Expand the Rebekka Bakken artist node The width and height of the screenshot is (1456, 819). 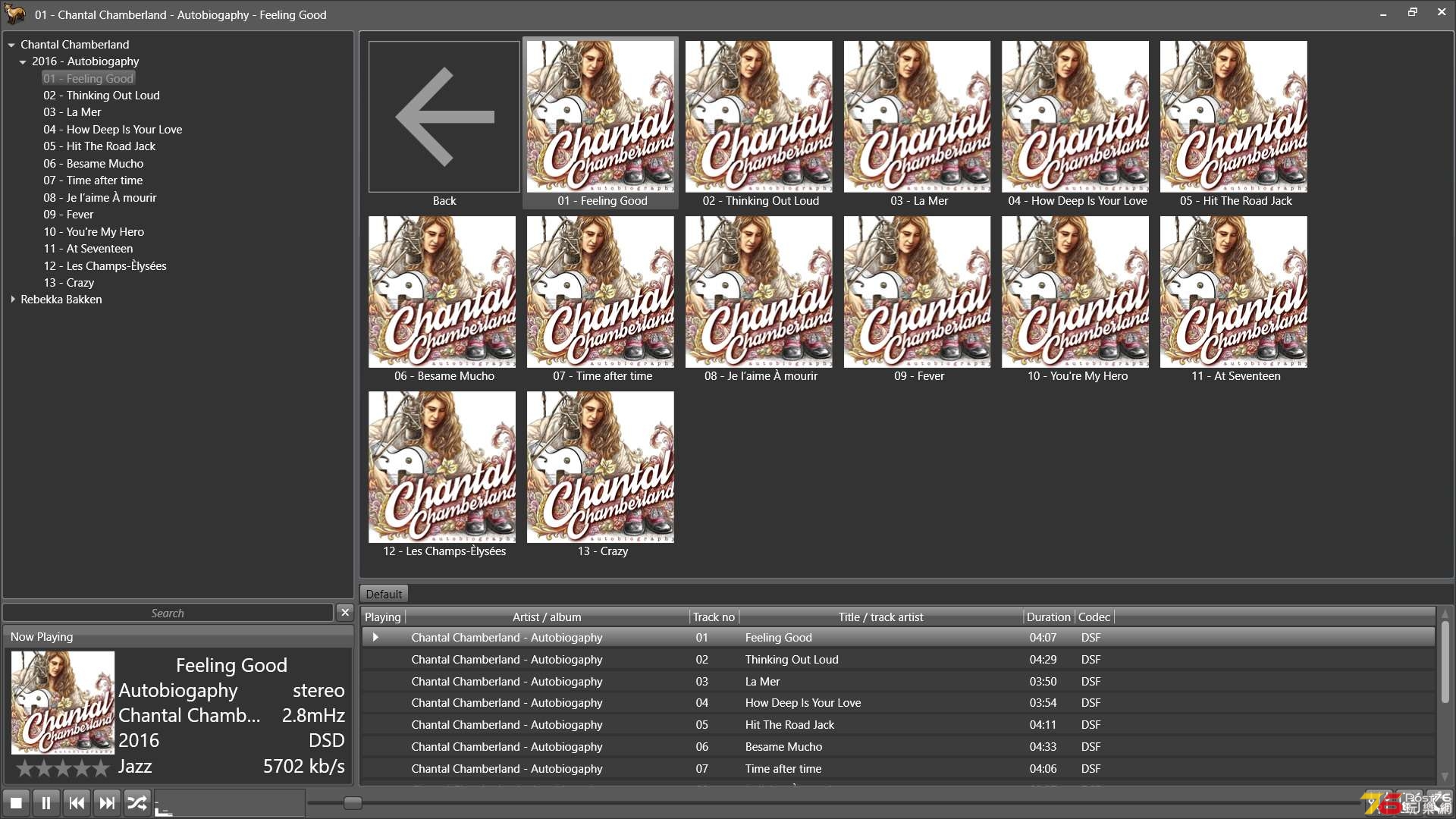13,300
